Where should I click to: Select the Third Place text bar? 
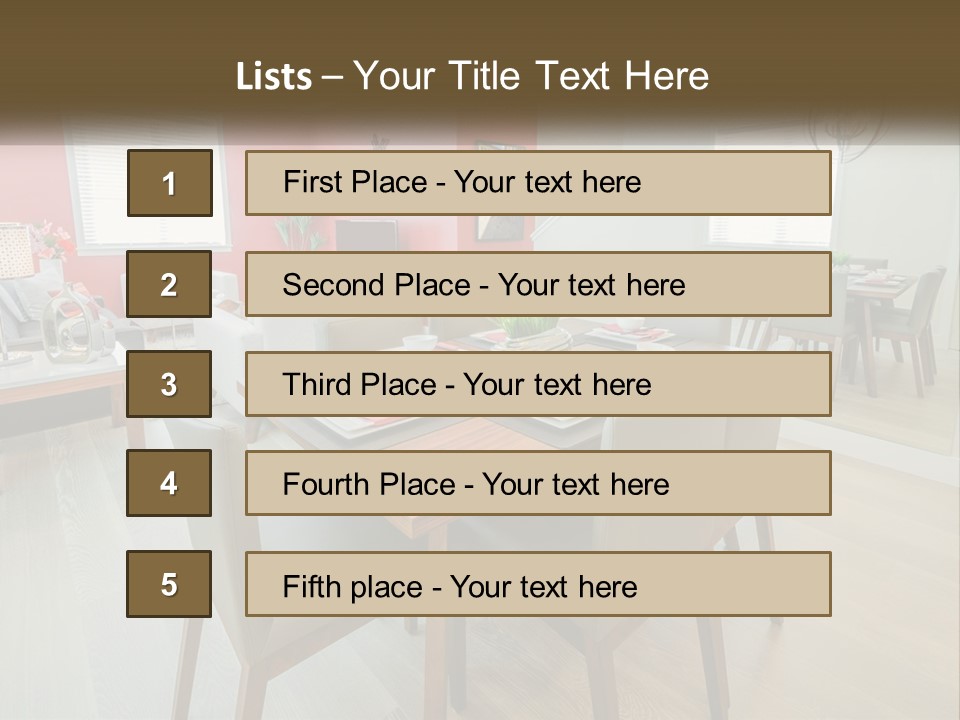(x=538, y=384)
